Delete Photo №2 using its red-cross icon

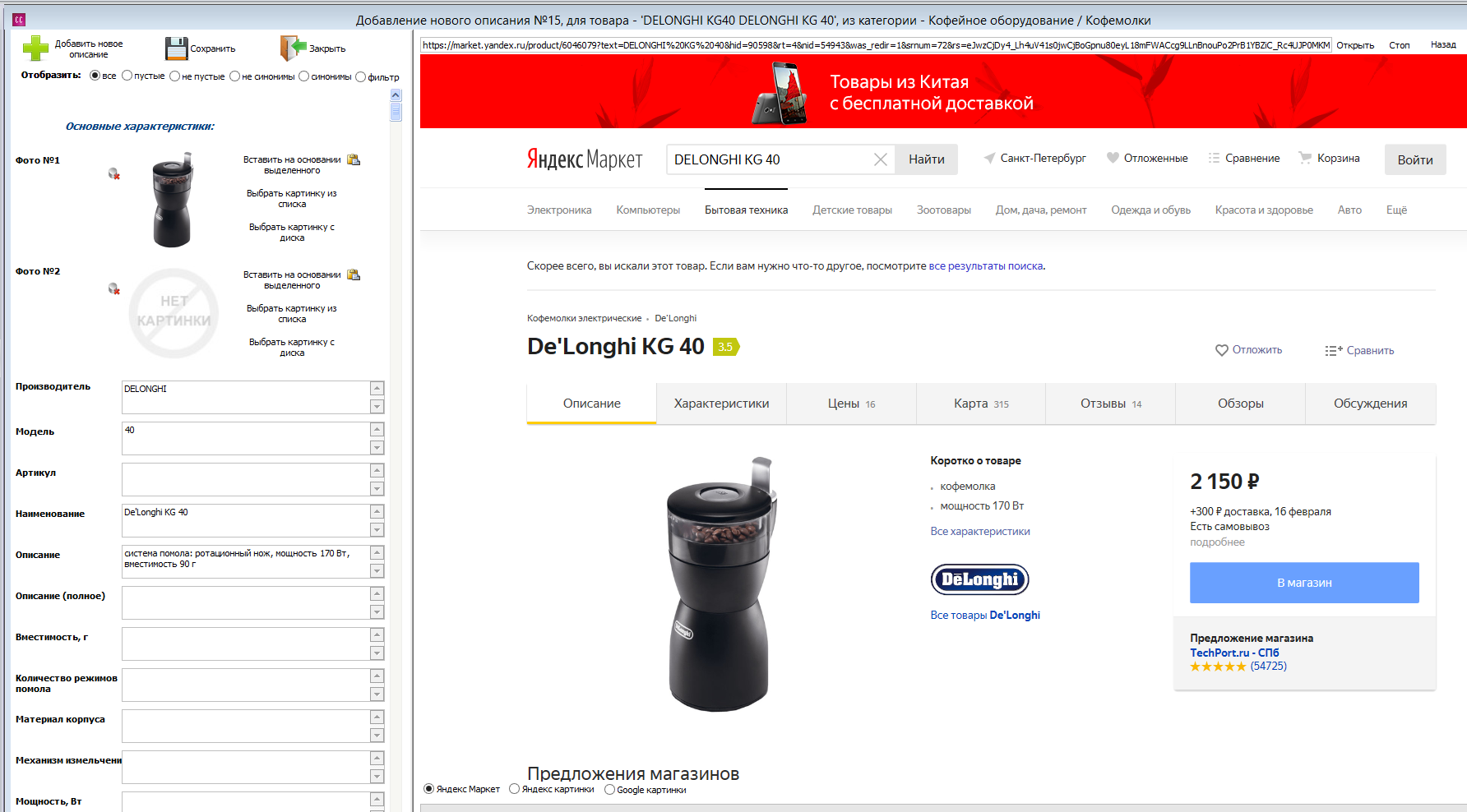114,289
